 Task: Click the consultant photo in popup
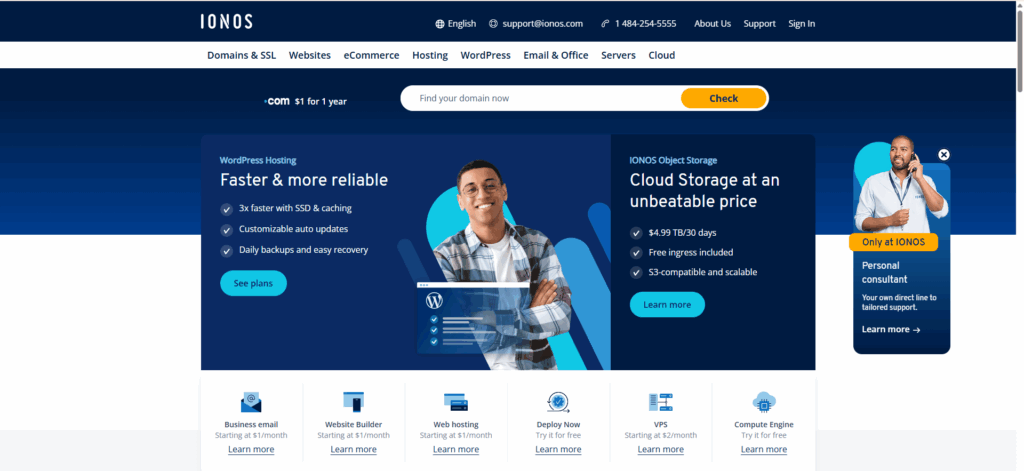(902, 184)
